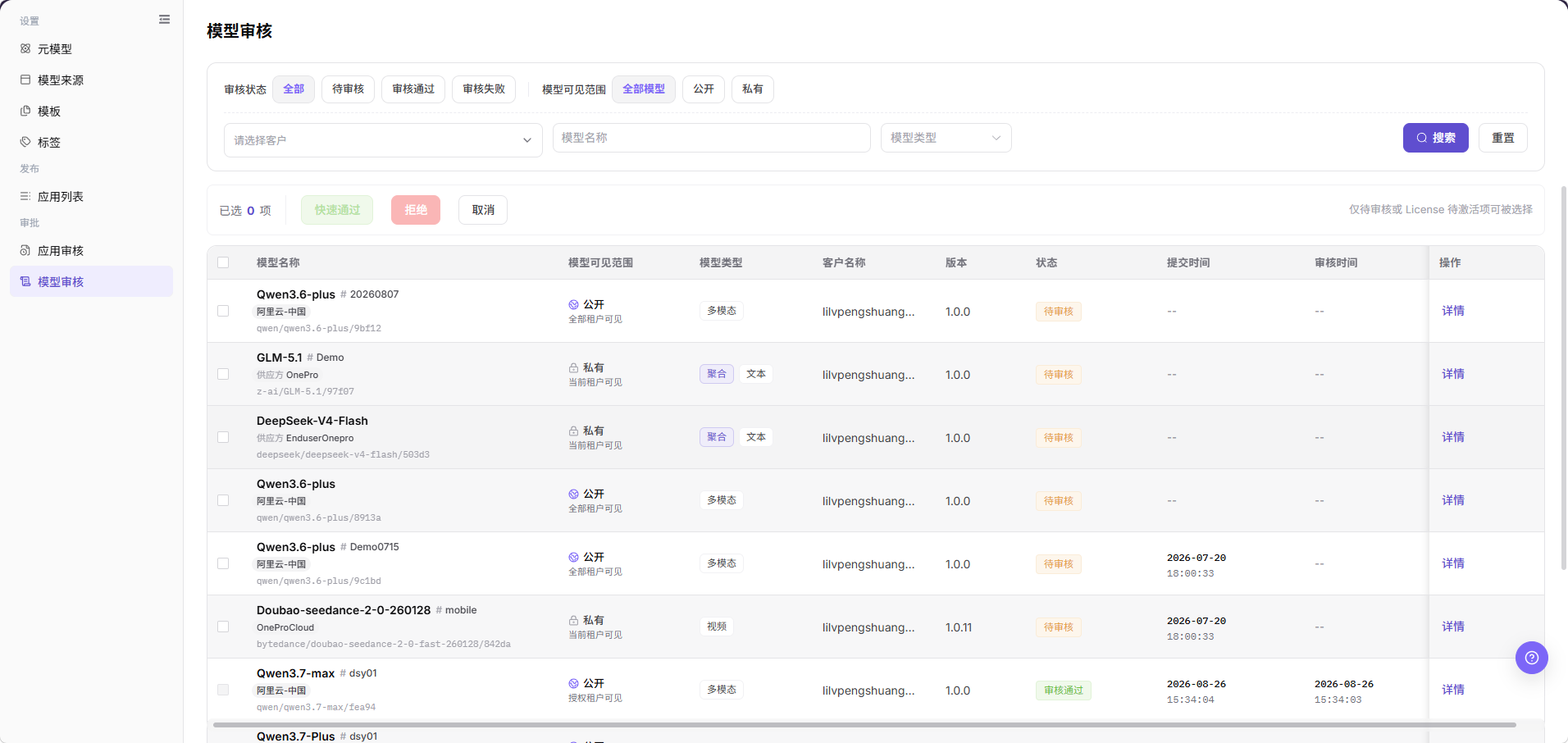1568x743 pixels.
Task: Check the Qwen3.6-plus Demo0715 row checkbox
Action: (223, 563)
